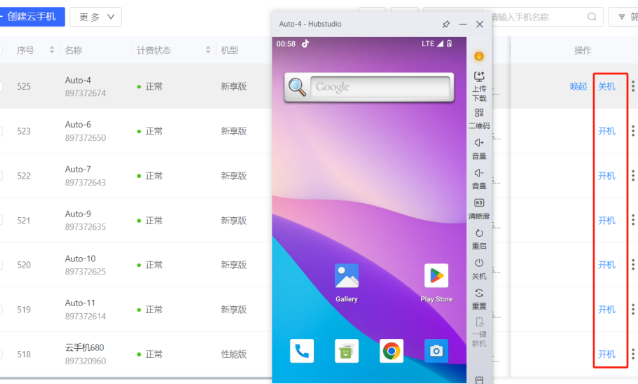Click the 性能版 model cell
The height and width of the screenshot is (384, 638).
pyautogui.click(x=234, y=354)
